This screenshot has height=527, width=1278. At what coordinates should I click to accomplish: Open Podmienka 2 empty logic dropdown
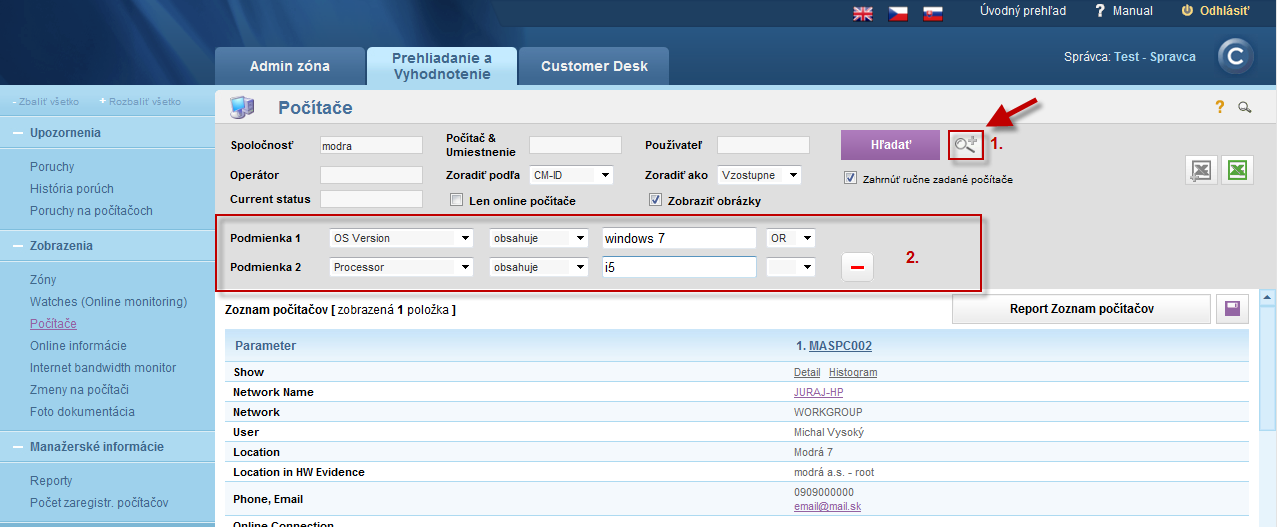coord(790,267)
